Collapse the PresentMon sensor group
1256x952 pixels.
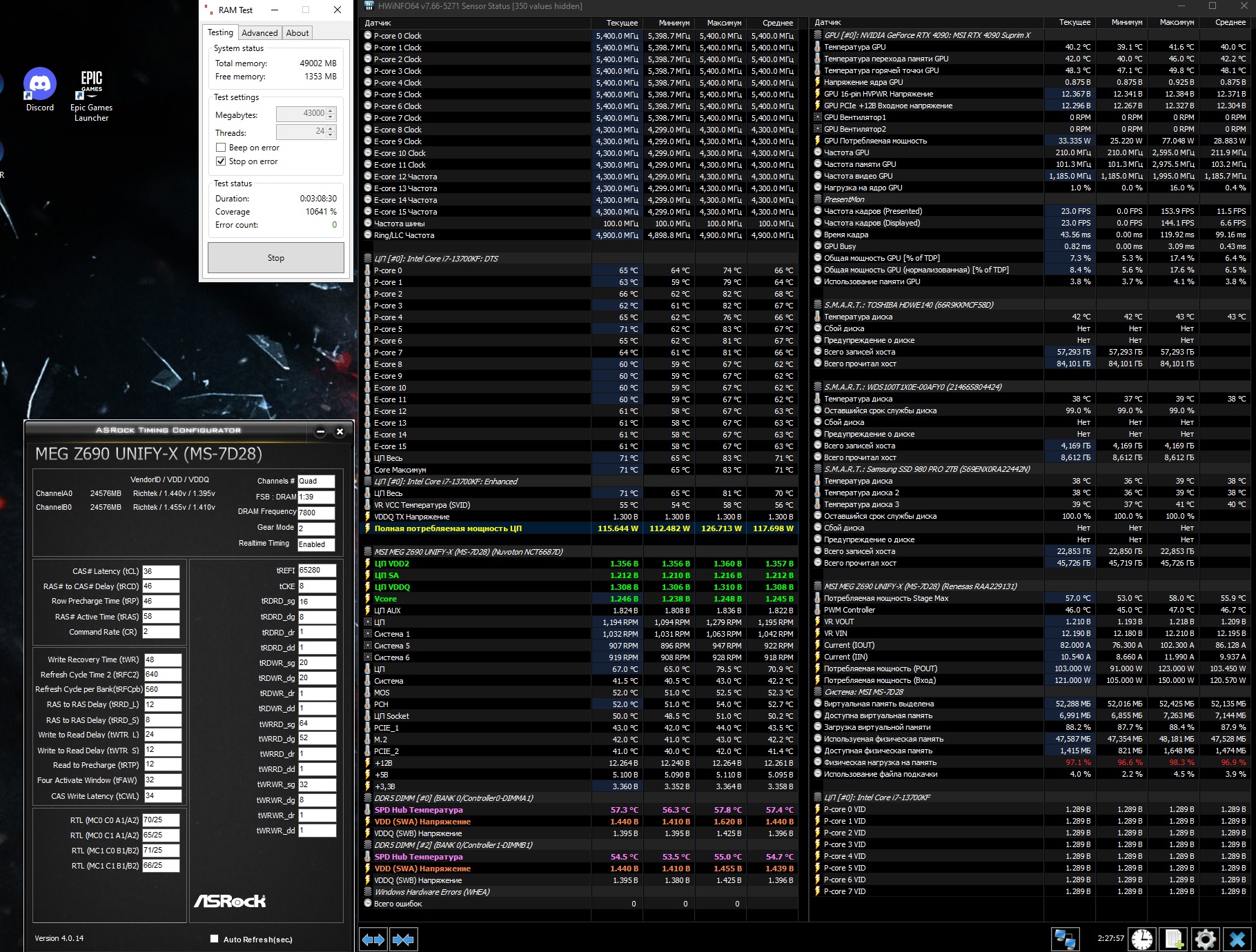tap(818, 199)
